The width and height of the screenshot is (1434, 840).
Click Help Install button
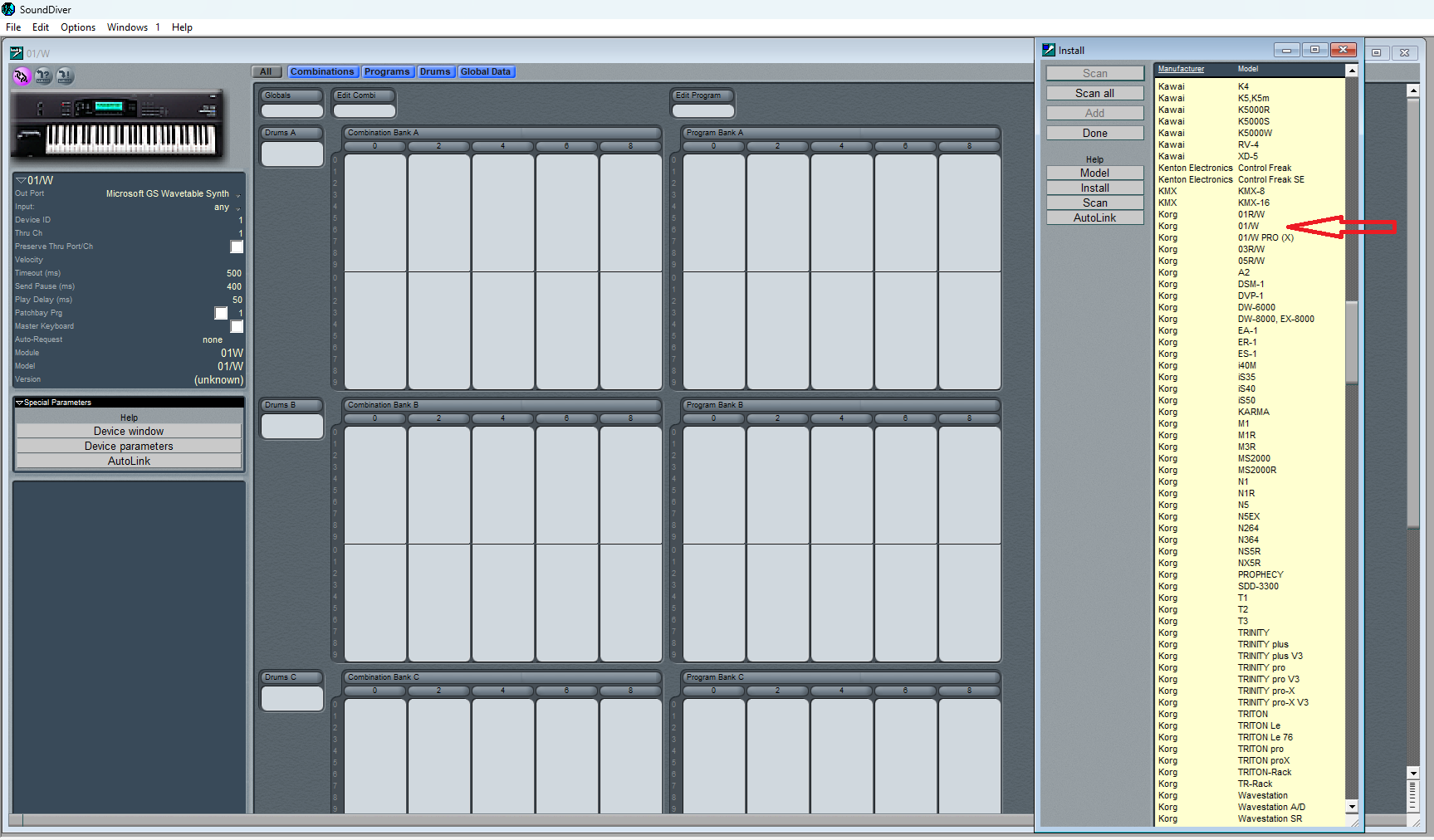point(1094,188)
